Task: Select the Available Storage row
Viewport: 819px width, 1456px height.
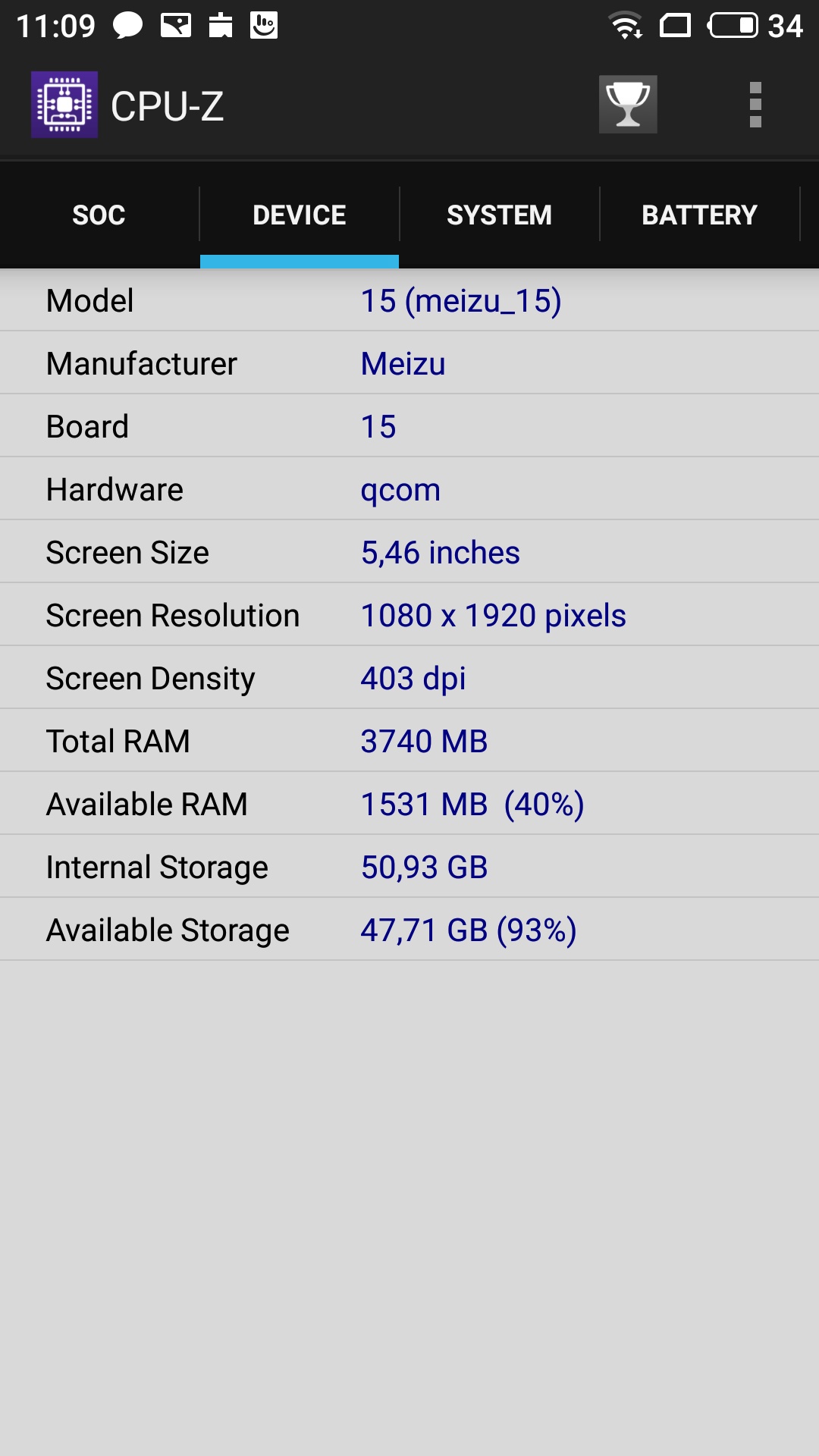Action: point(409,930)
